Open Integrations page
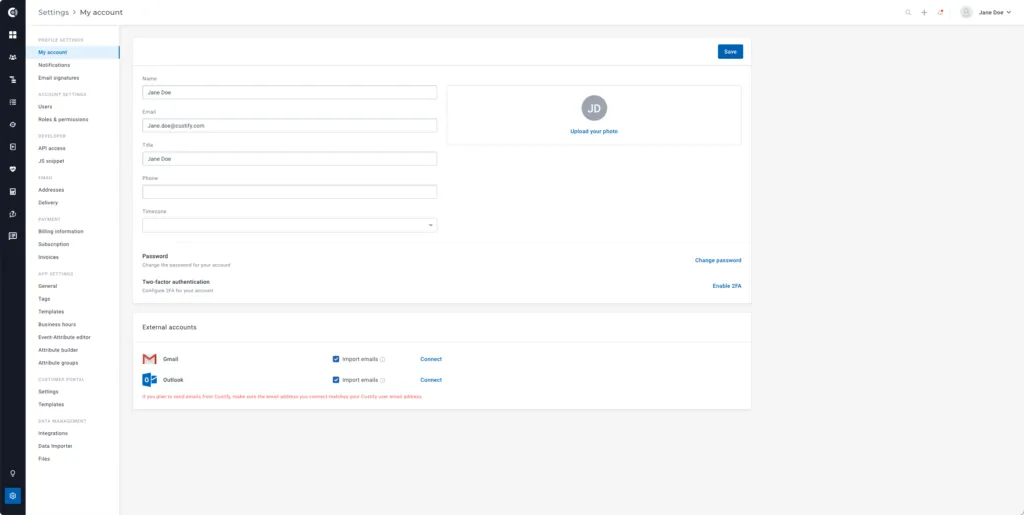 (53, 433)
